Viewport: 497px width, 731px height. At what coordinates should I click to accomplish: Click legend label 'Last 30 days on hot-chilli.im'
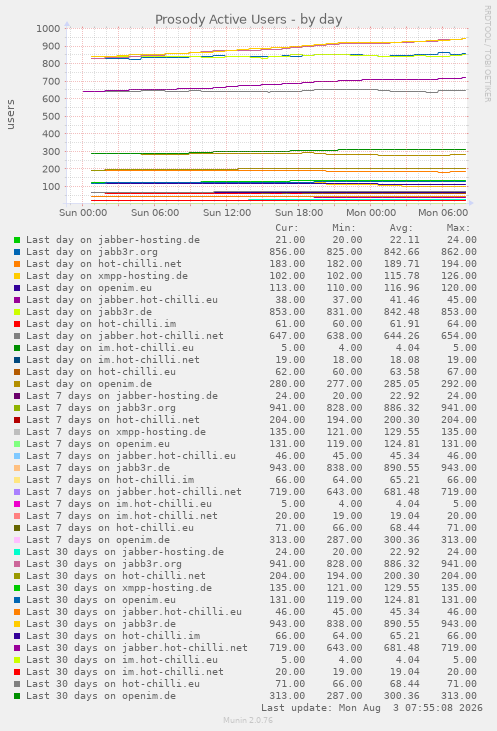[x=113, y=636]
